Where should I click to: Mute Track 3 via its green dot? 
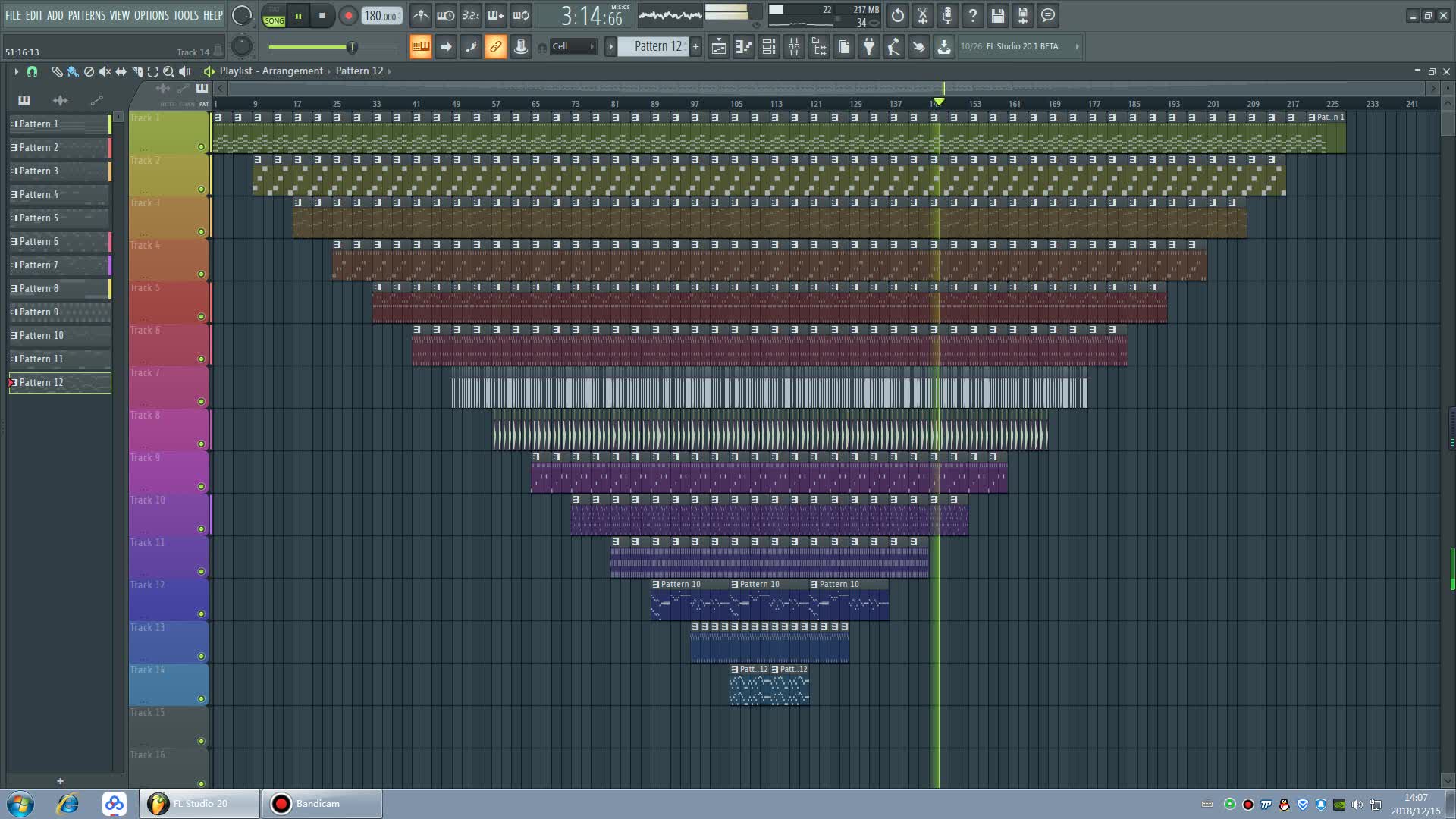(201, 232)
